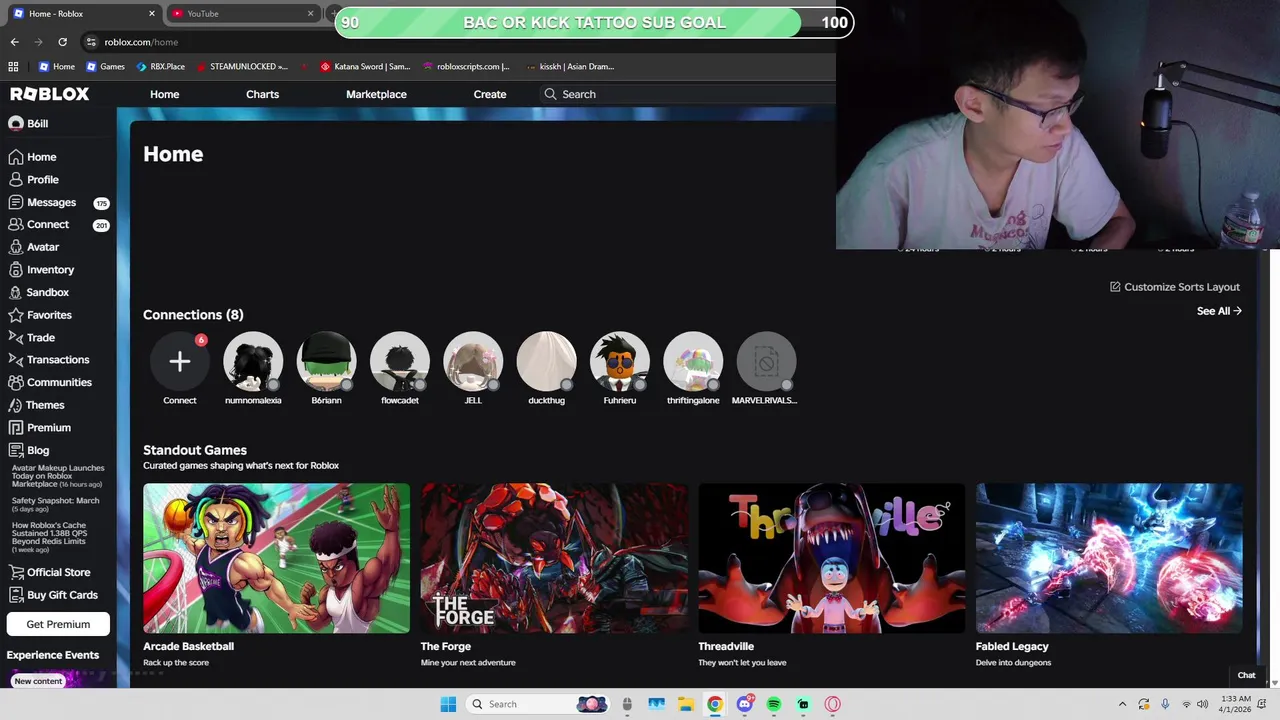This screenshot has width=1280, height=720.
Task: Open Chrome apps grid in bookmarks bar
Action: 13,66
